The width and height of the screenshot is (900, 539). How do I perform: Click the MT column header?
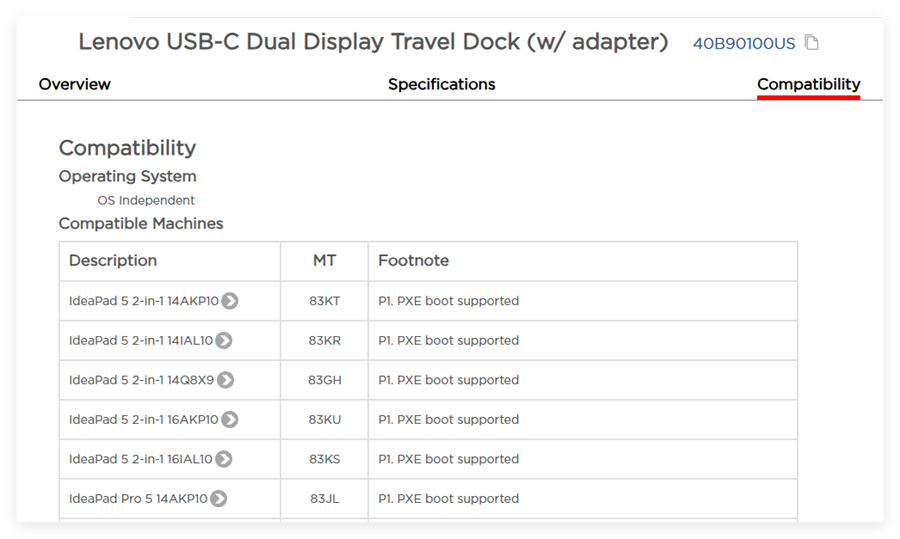pyautogui.click(x=324, y=261)
